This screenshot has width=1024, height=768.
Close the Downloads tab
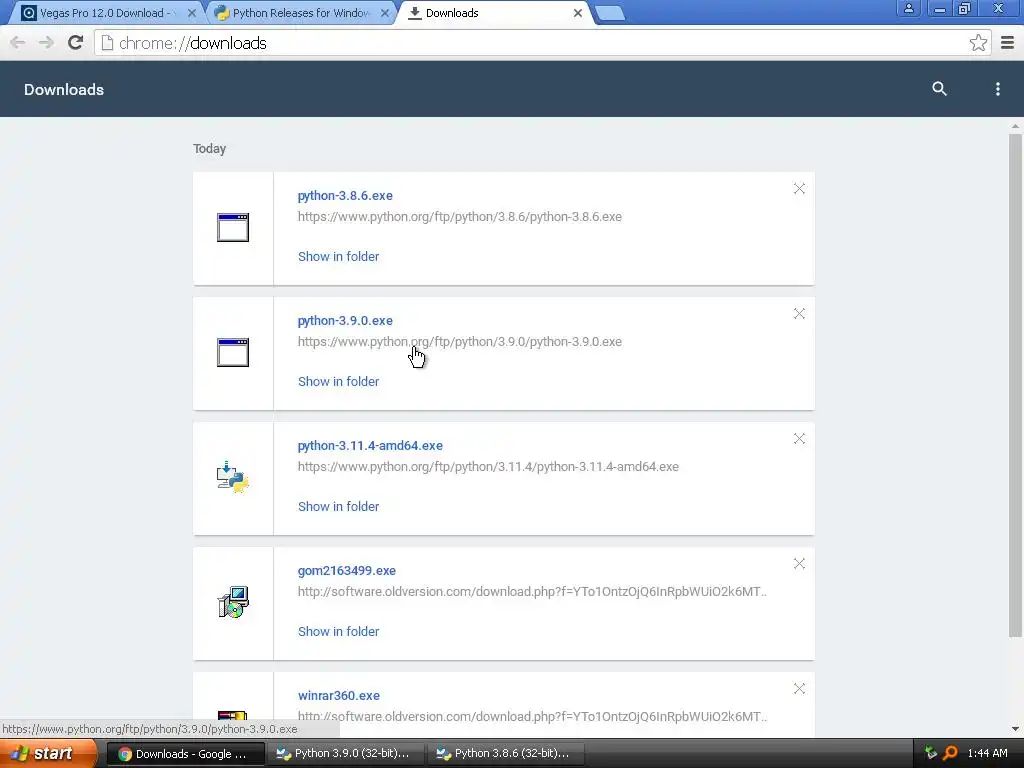pos(577,13)
